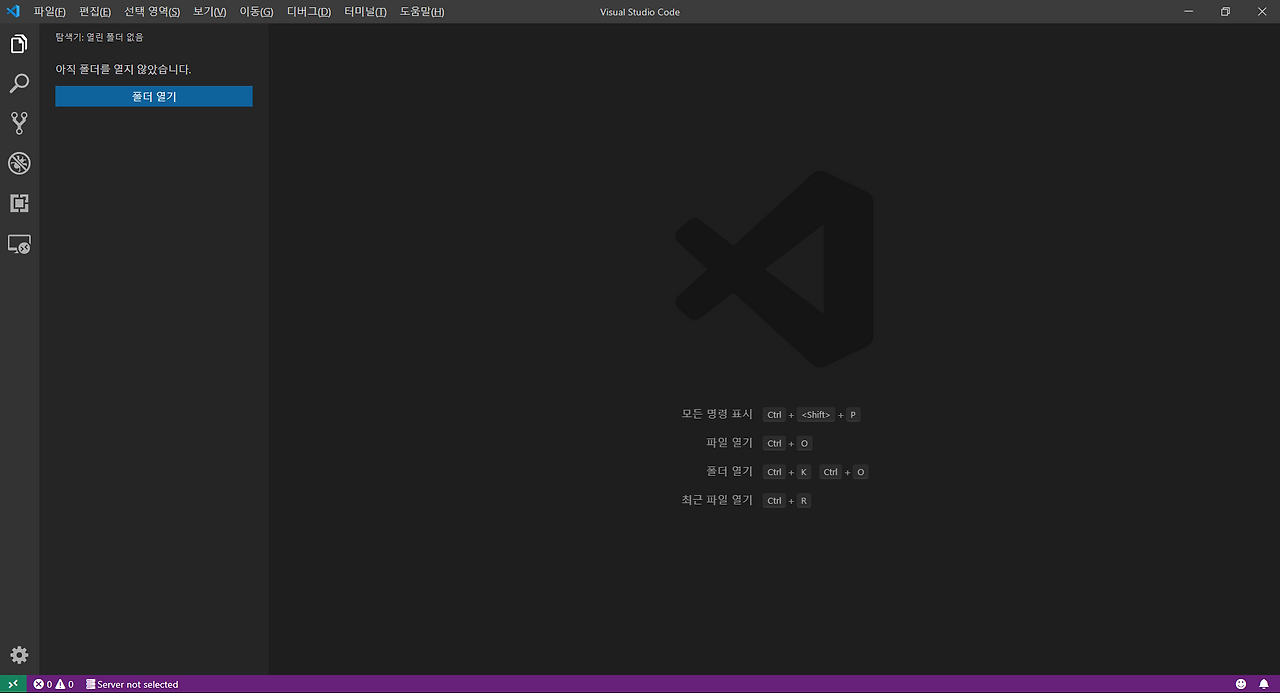This screenshot has height=693, width=1280.
Task: Open the Source Control view icon
Action: 19,123
